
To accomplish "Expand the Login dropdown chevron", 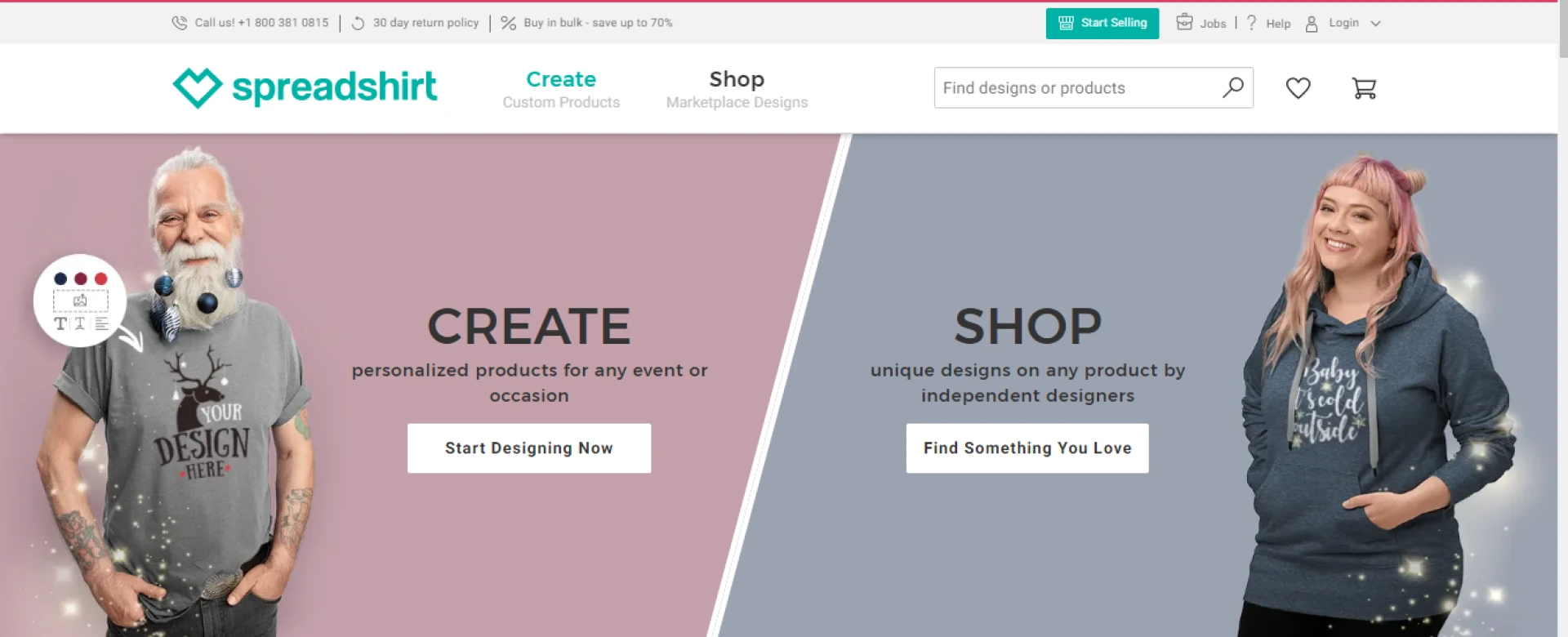I will pyautogui.click(x=1377, y=24).
